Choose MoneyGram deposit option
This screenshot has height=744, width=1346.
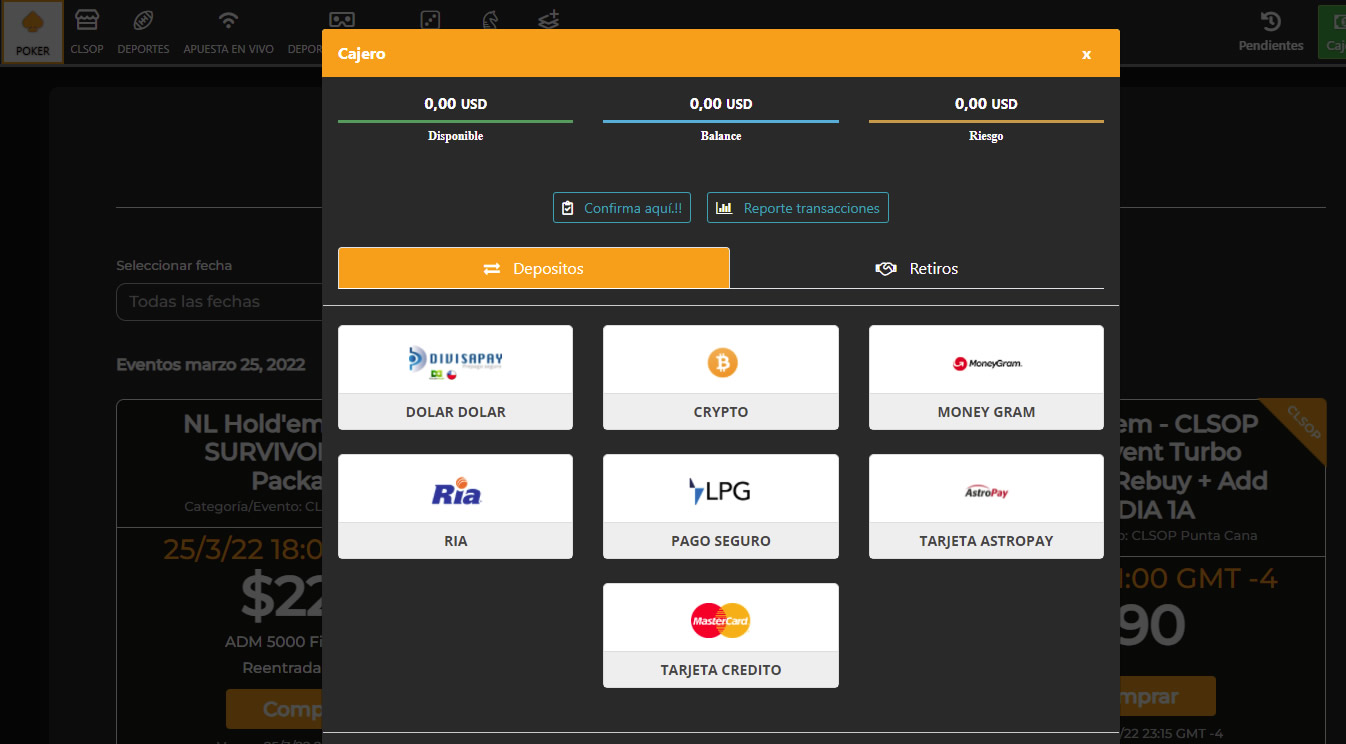tap(986, 377)
